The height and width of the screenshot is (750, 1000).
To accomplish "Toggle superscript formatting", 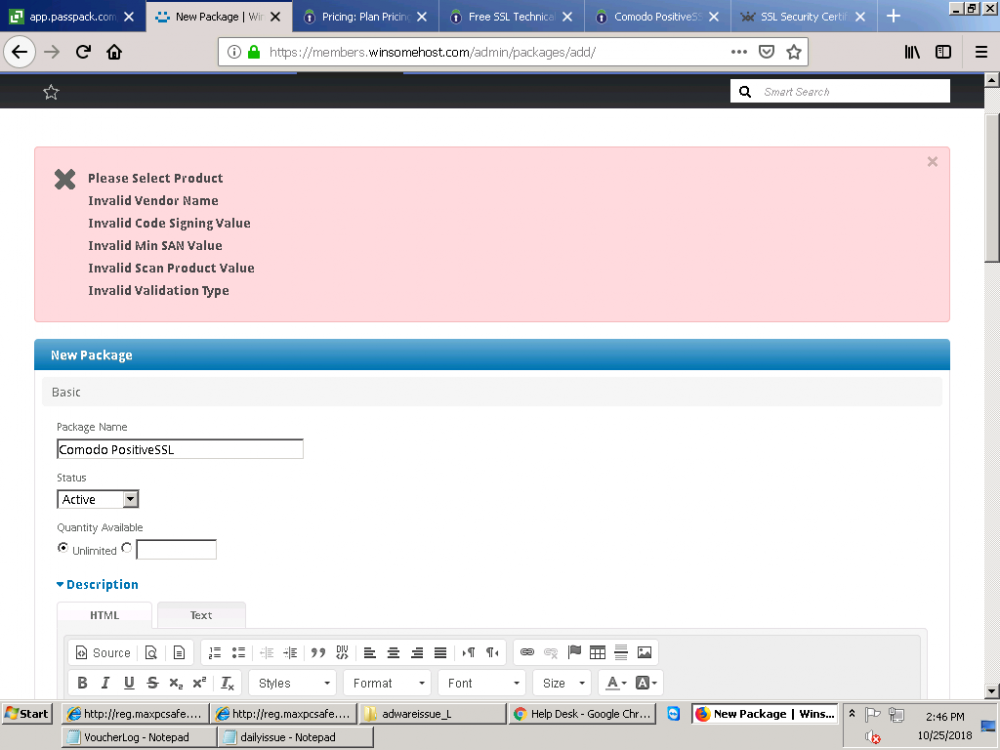I will [200, 683].
